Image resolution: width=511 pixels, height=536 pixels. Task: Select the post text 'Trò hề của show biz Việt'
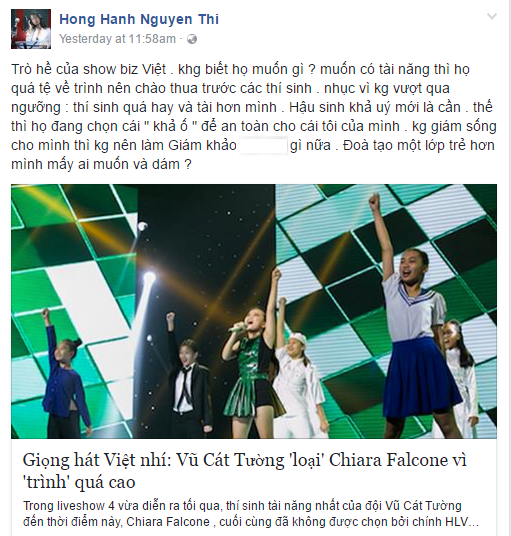point(89,69)
